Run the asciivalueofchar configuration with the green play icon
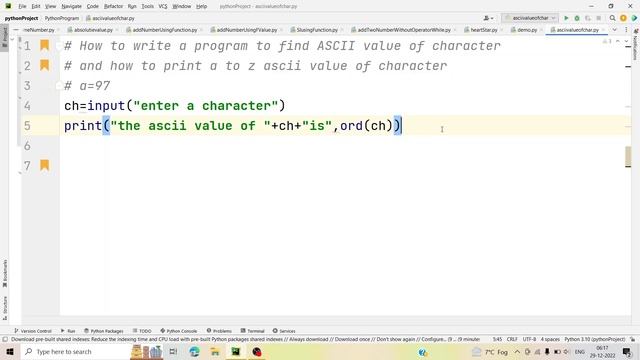 click(566, 18)
